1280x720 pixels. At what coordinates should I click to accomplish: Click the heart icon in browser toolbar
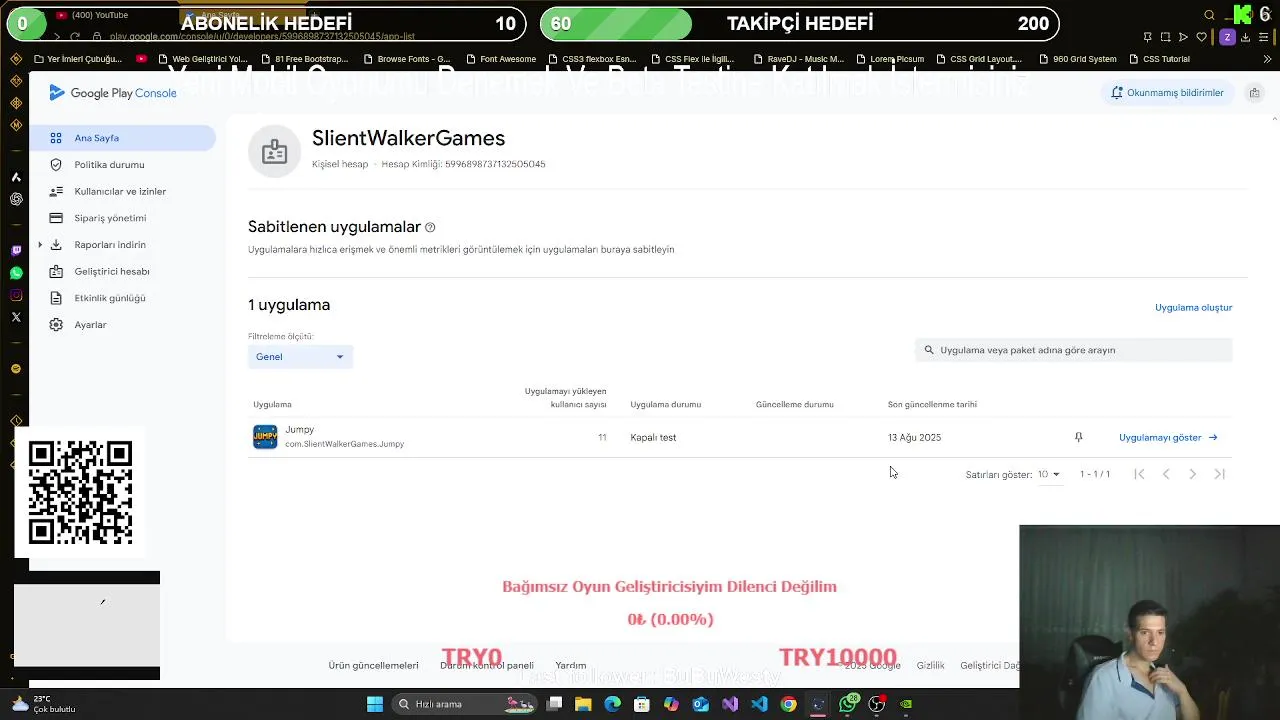1202,37
